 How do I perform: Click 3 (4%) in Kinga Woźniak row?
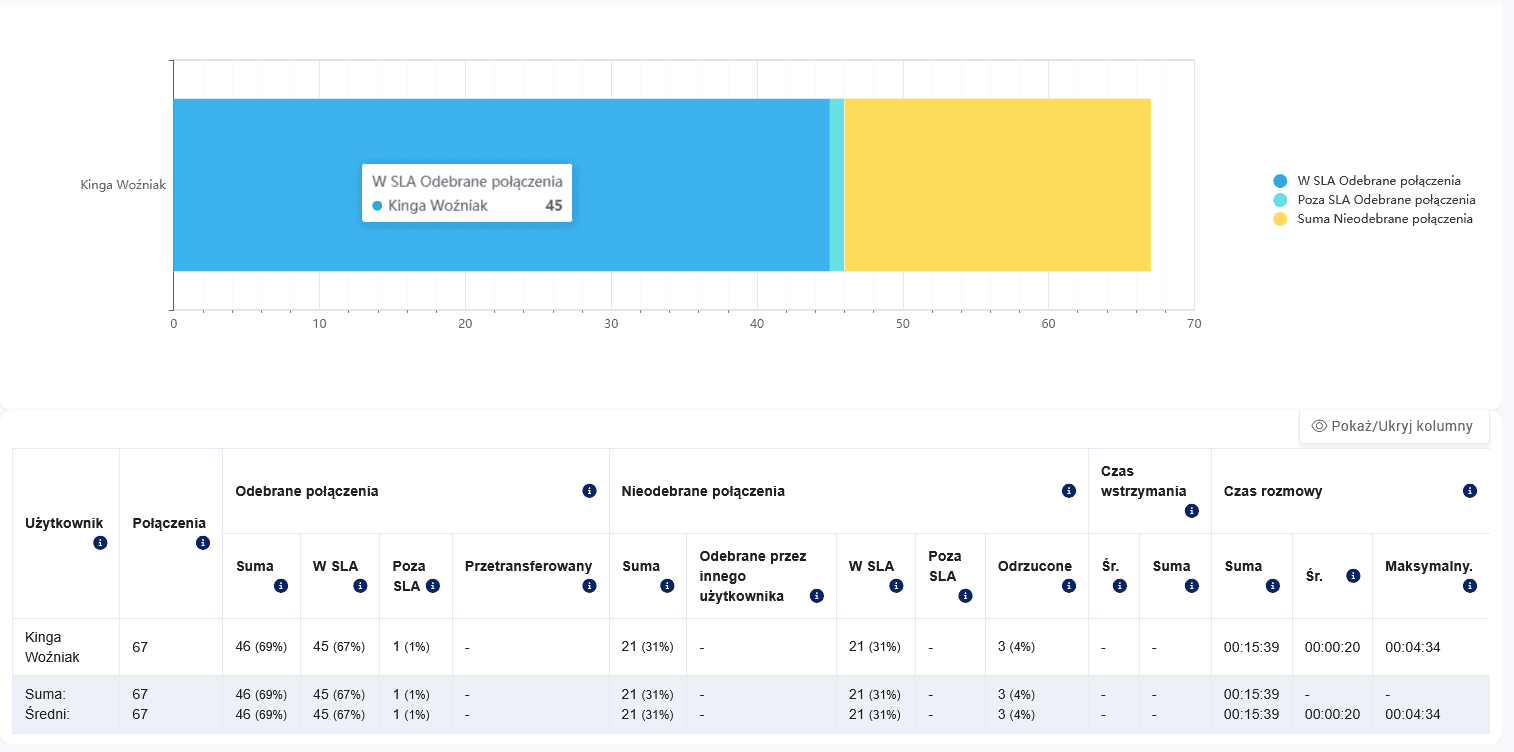pyautogui.click(x=1016, y=647)
